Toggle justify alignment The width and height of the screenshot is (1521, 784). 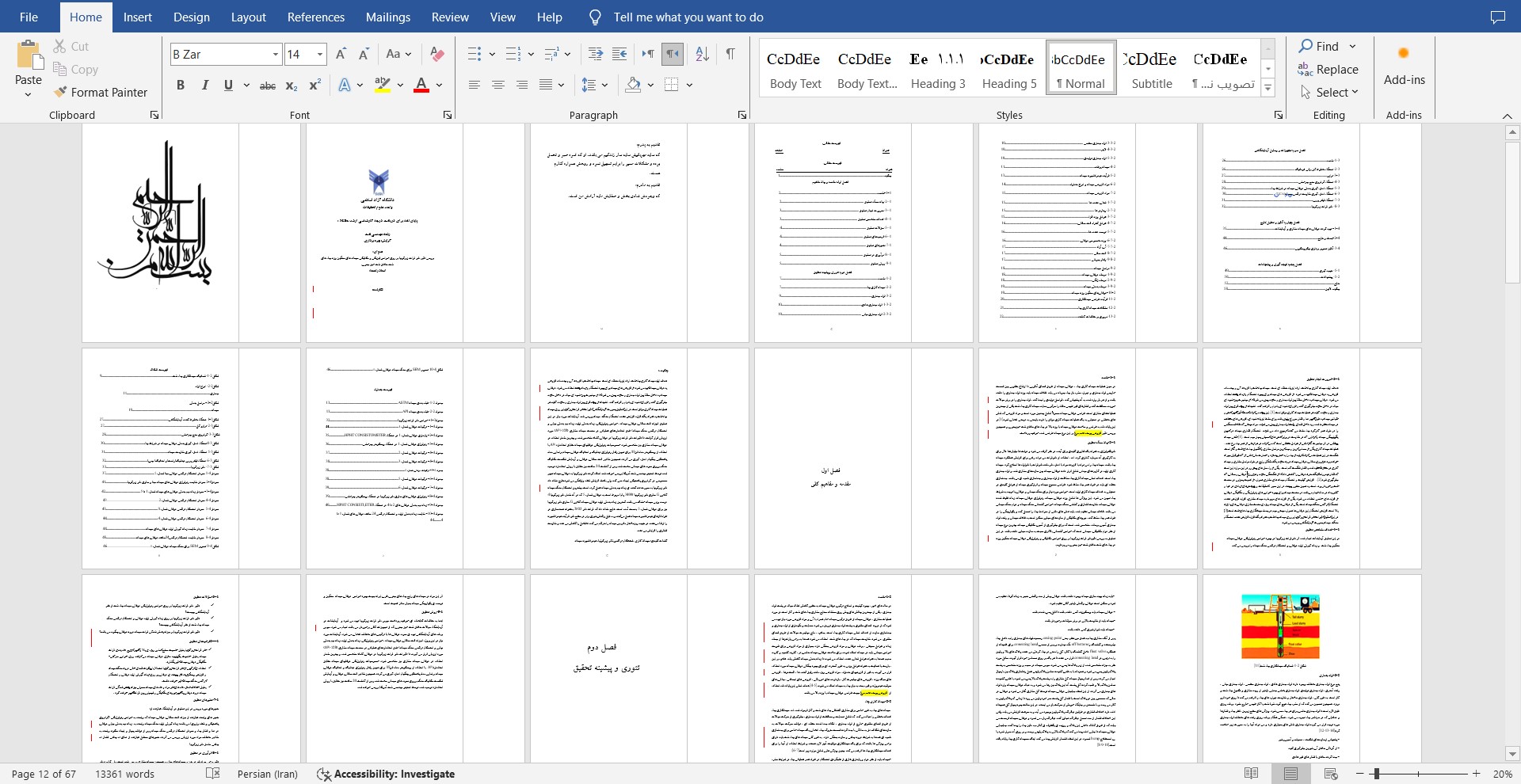coord(546,86)
